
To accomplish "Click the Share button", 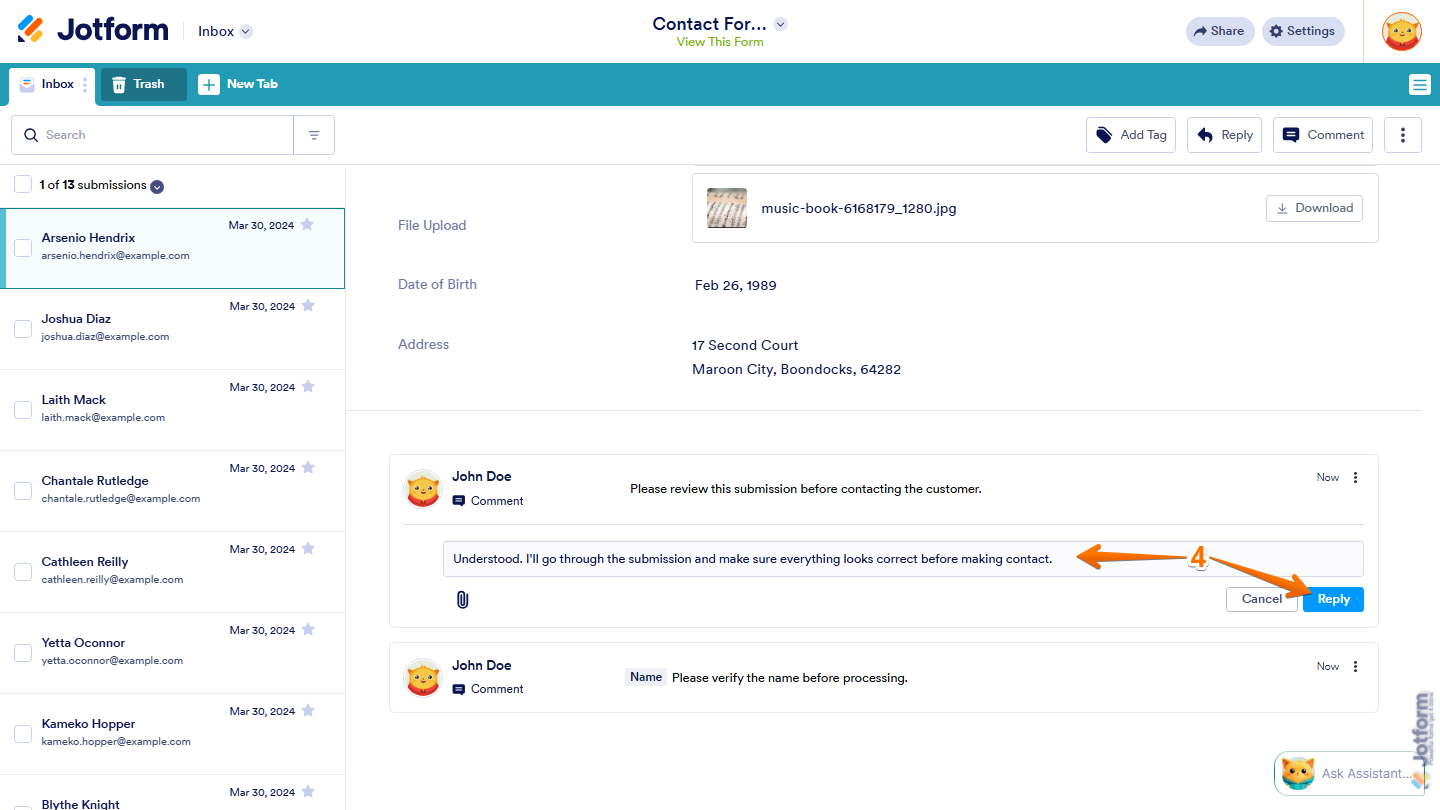I will [x=1220, y=31].
